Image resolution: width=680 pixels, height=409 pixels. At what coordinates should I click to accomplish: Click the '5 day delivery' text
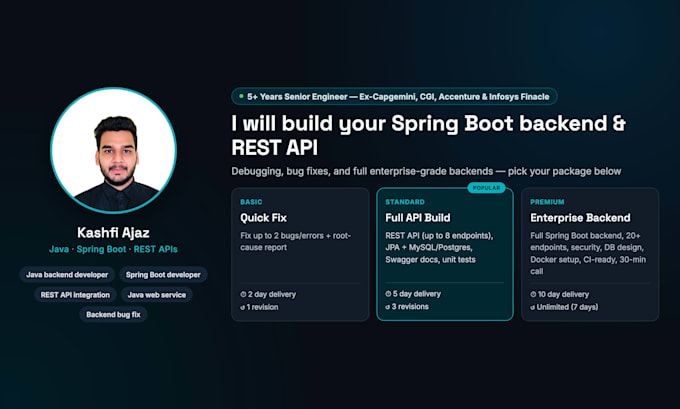click(x=417, y=294)
